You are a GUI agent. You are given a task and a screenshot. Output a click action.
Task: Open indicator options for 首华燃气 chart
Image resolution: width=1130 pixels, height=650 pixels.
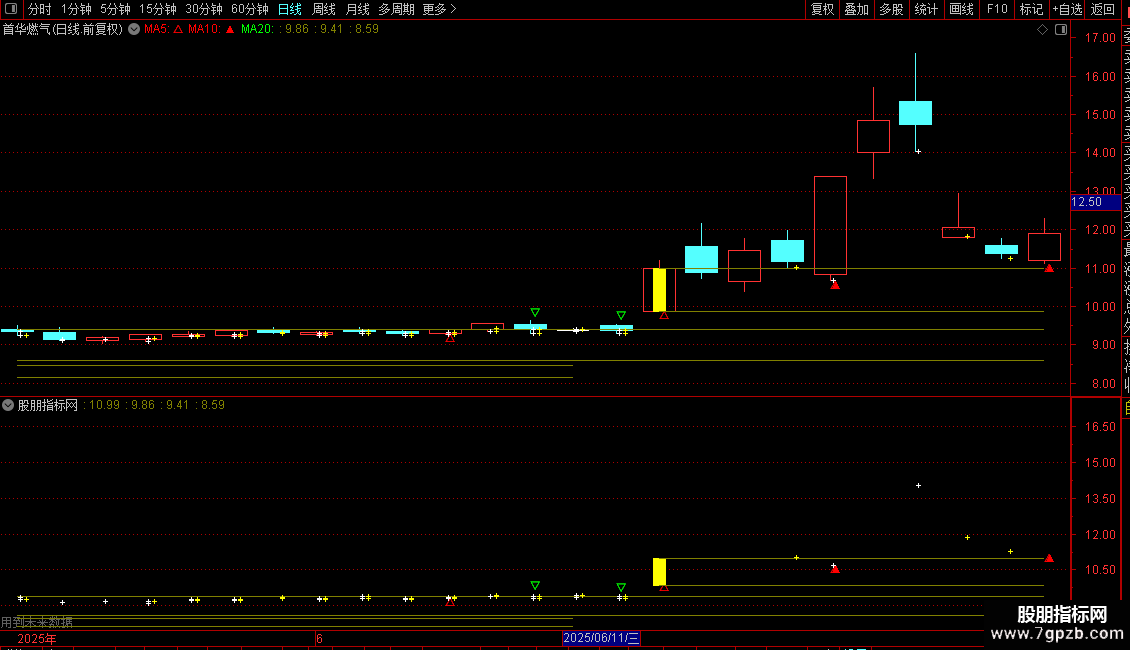[x=134, y=29]
